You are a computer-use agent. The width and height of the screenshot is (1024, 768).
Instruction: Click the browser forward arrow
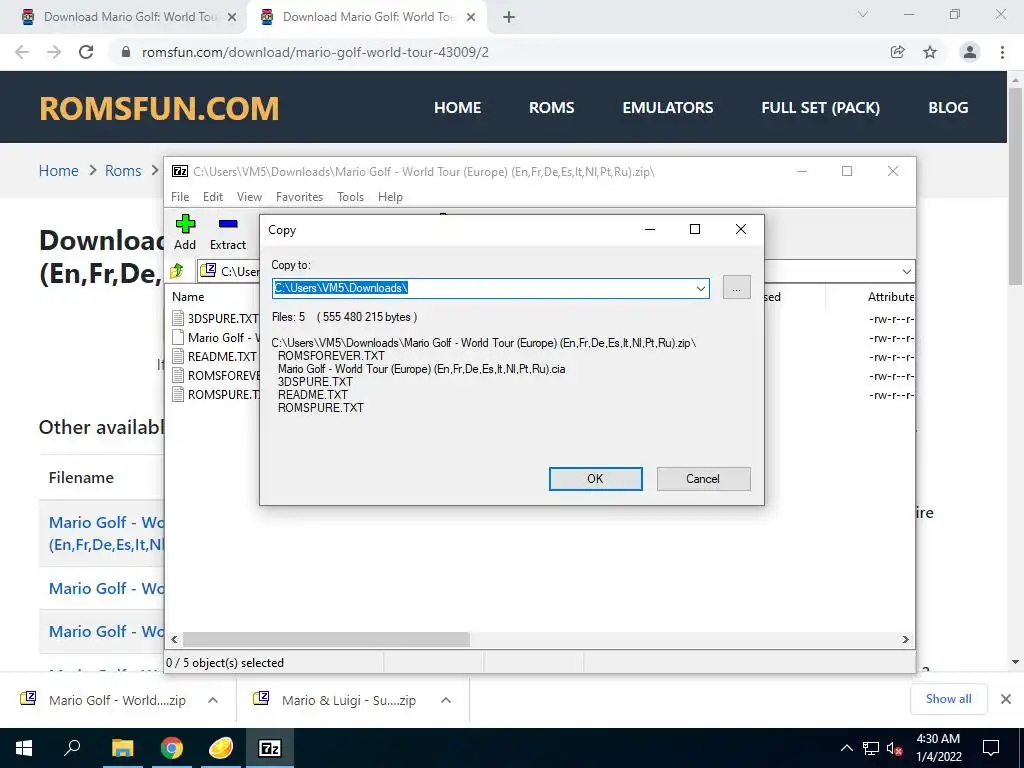(54, 52)
